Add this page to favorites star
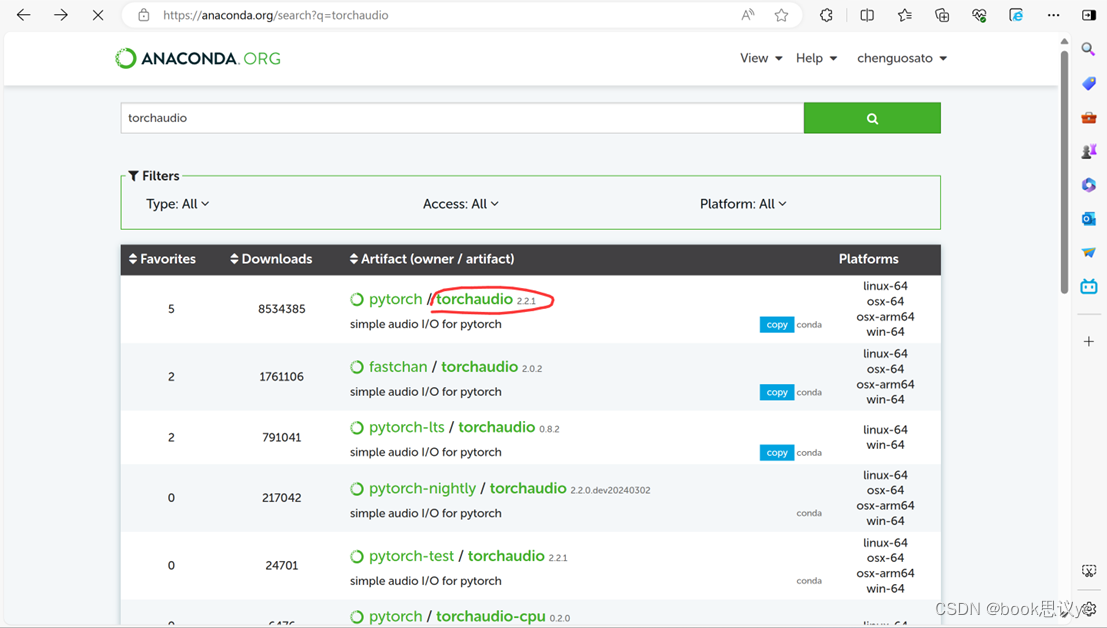 [781, 15]
